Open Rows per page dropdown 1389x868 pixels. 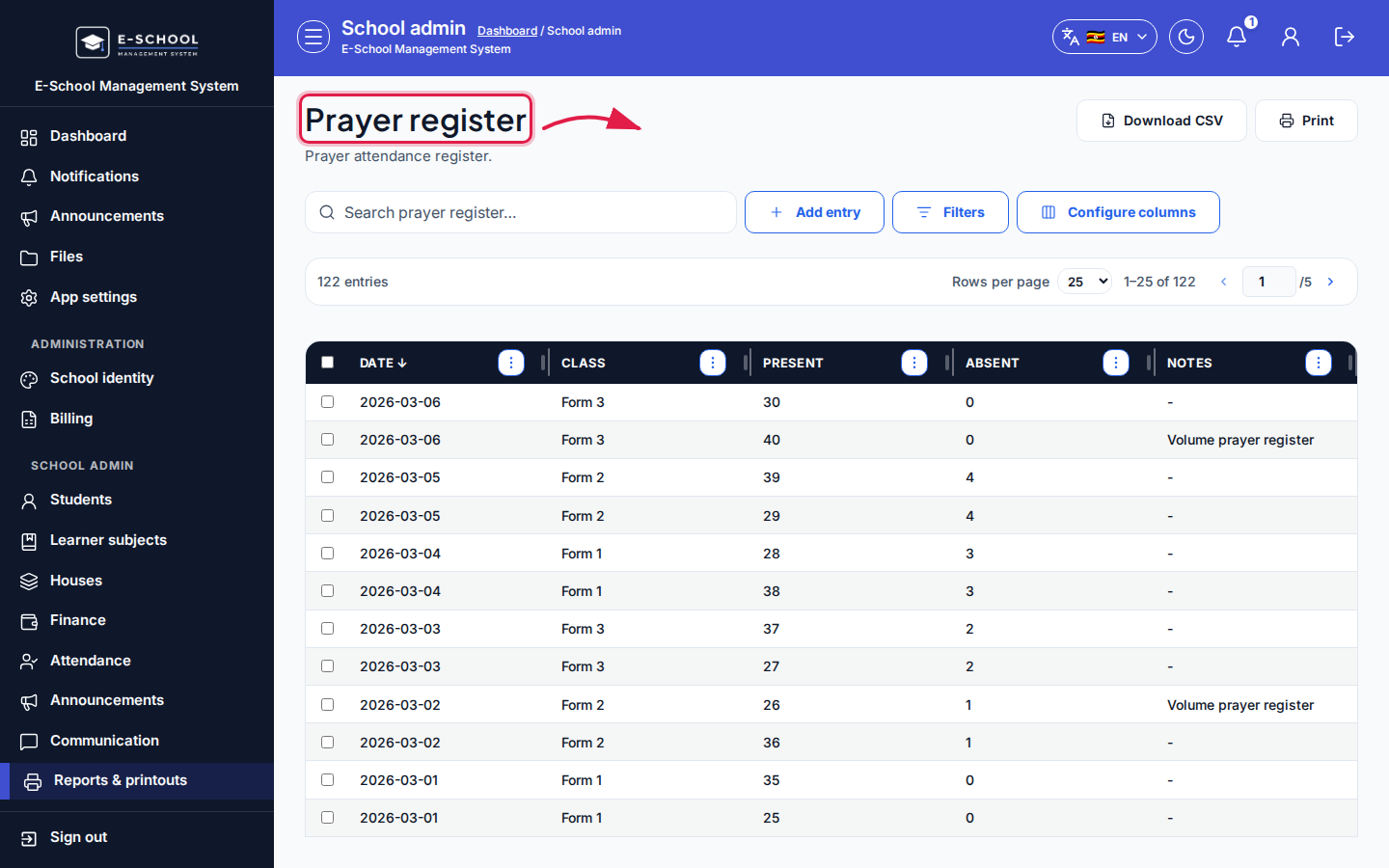(1085, 282)
